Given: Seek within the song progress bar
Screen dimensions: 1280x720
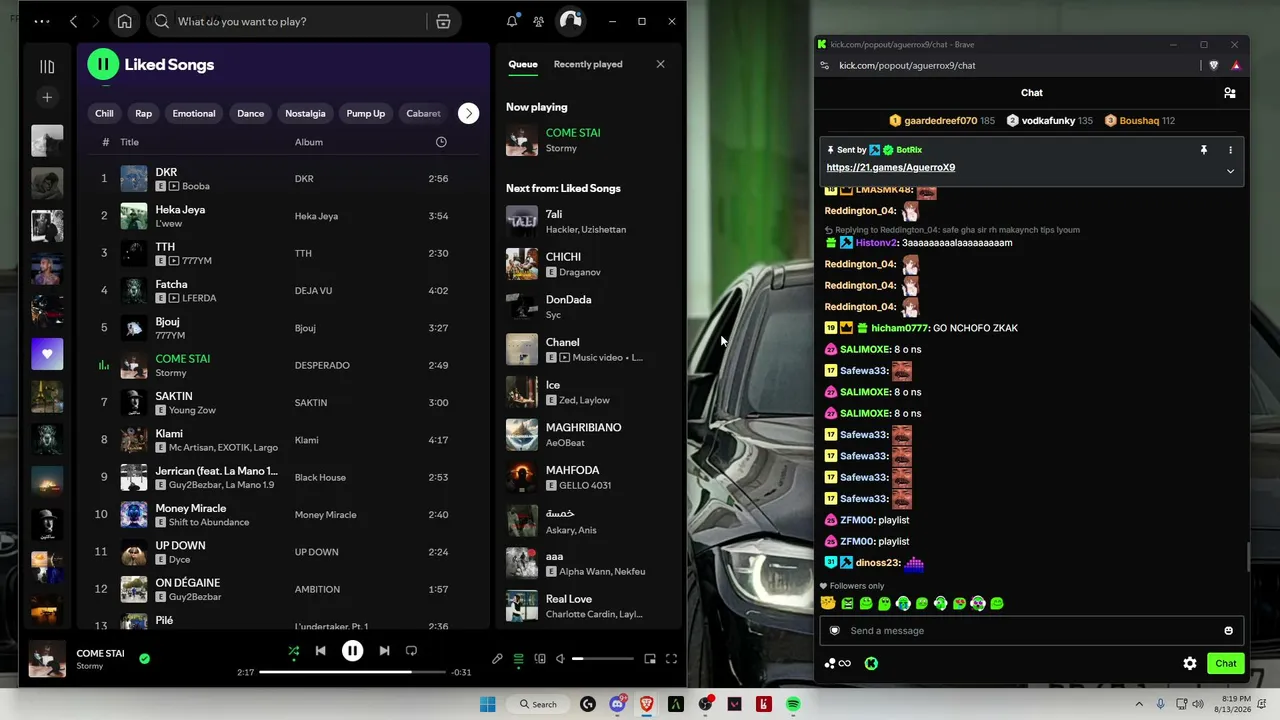Looking at the screenshot, I should click(x=352, y=672).
